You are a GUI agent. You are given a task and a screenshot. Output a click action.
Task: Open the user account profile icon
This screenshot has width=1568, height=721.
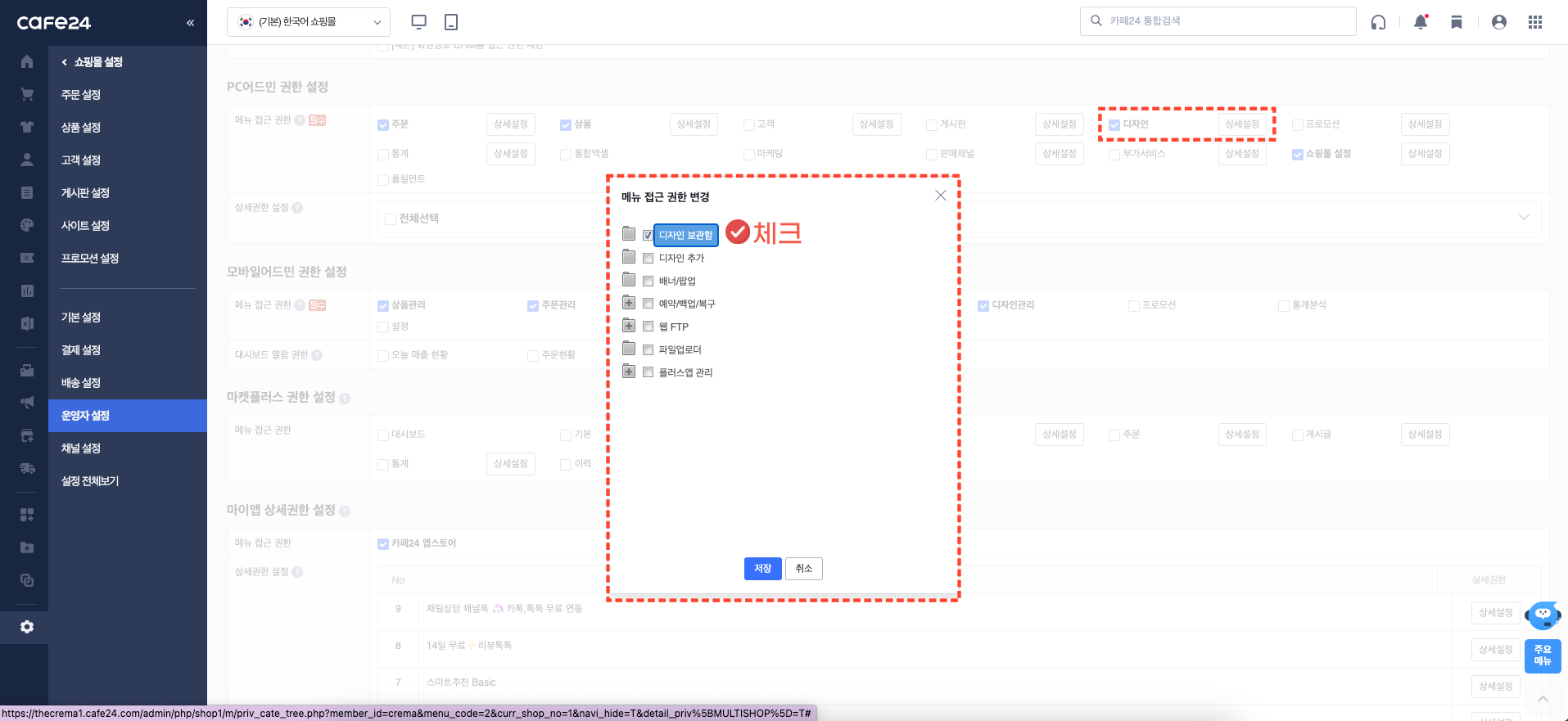click(1499, 22)
